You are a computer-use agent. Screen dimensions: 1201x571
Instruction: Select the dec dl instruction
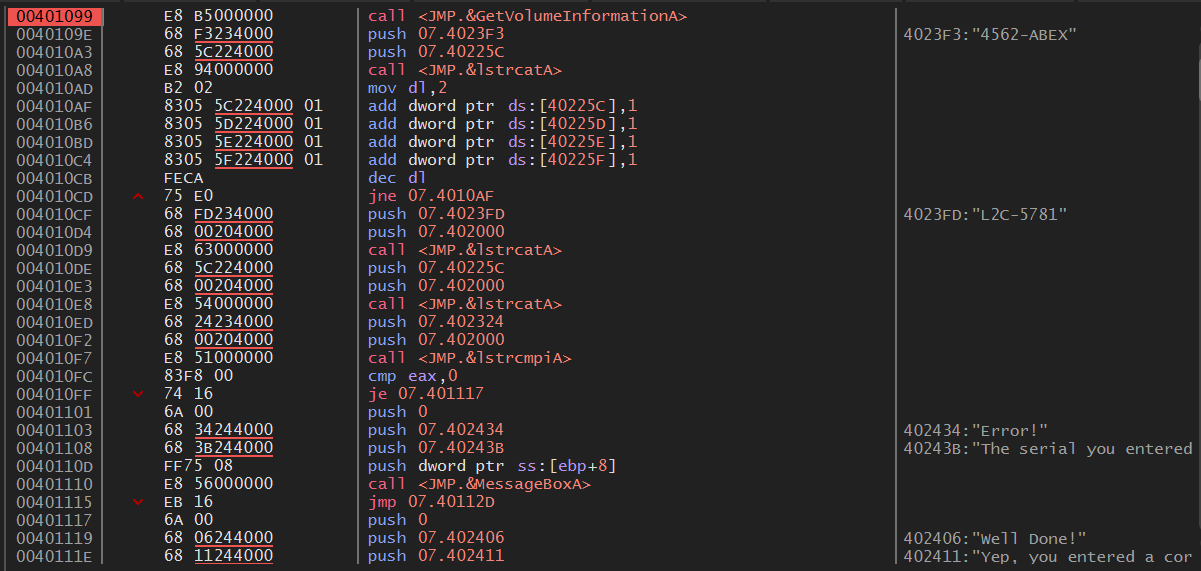pyautogui.click(x=398, y=178)
